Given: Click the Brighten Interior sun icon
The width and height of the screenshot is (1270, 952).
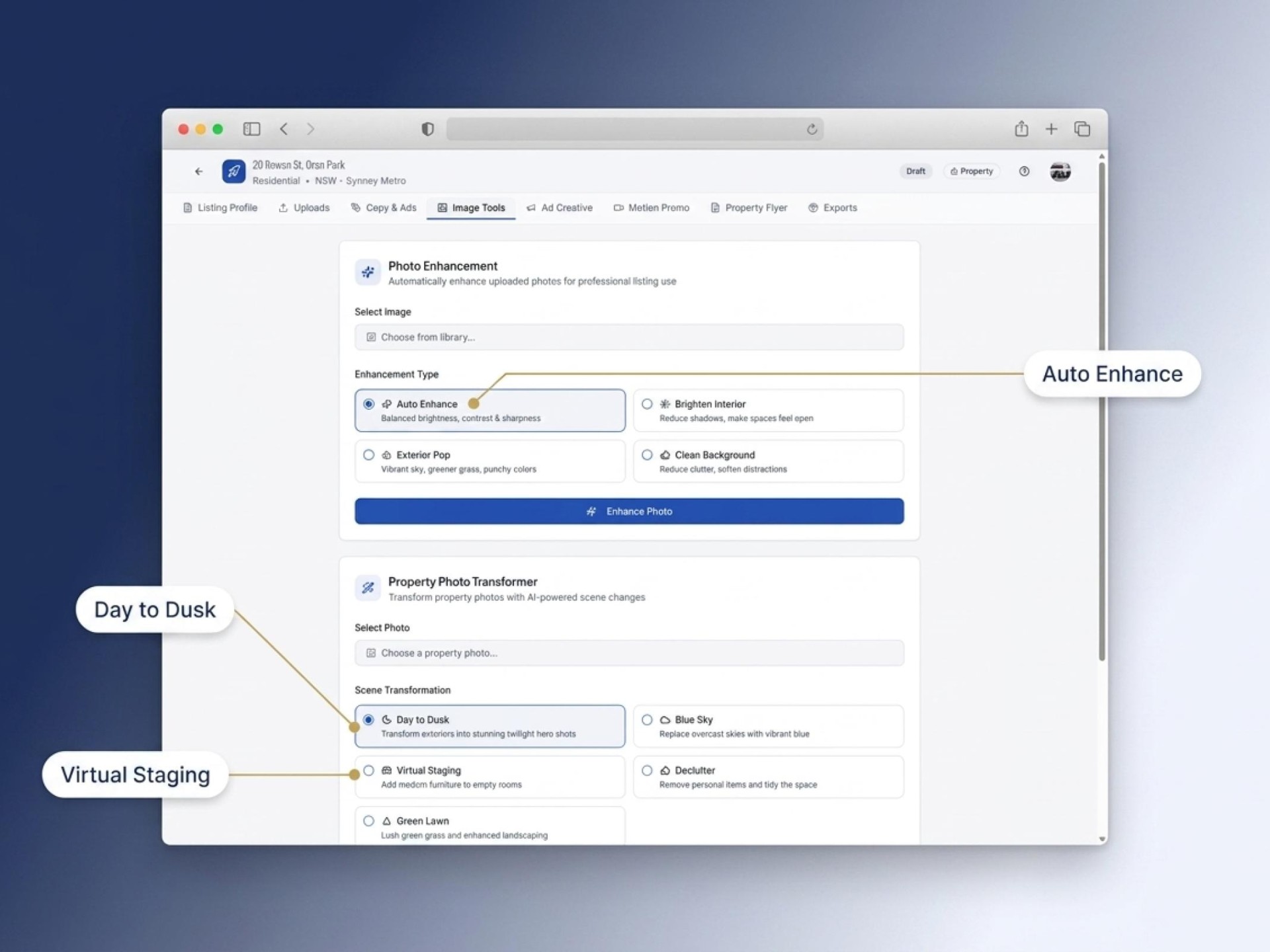Looking at the screenshot, I should pos(665,404).
